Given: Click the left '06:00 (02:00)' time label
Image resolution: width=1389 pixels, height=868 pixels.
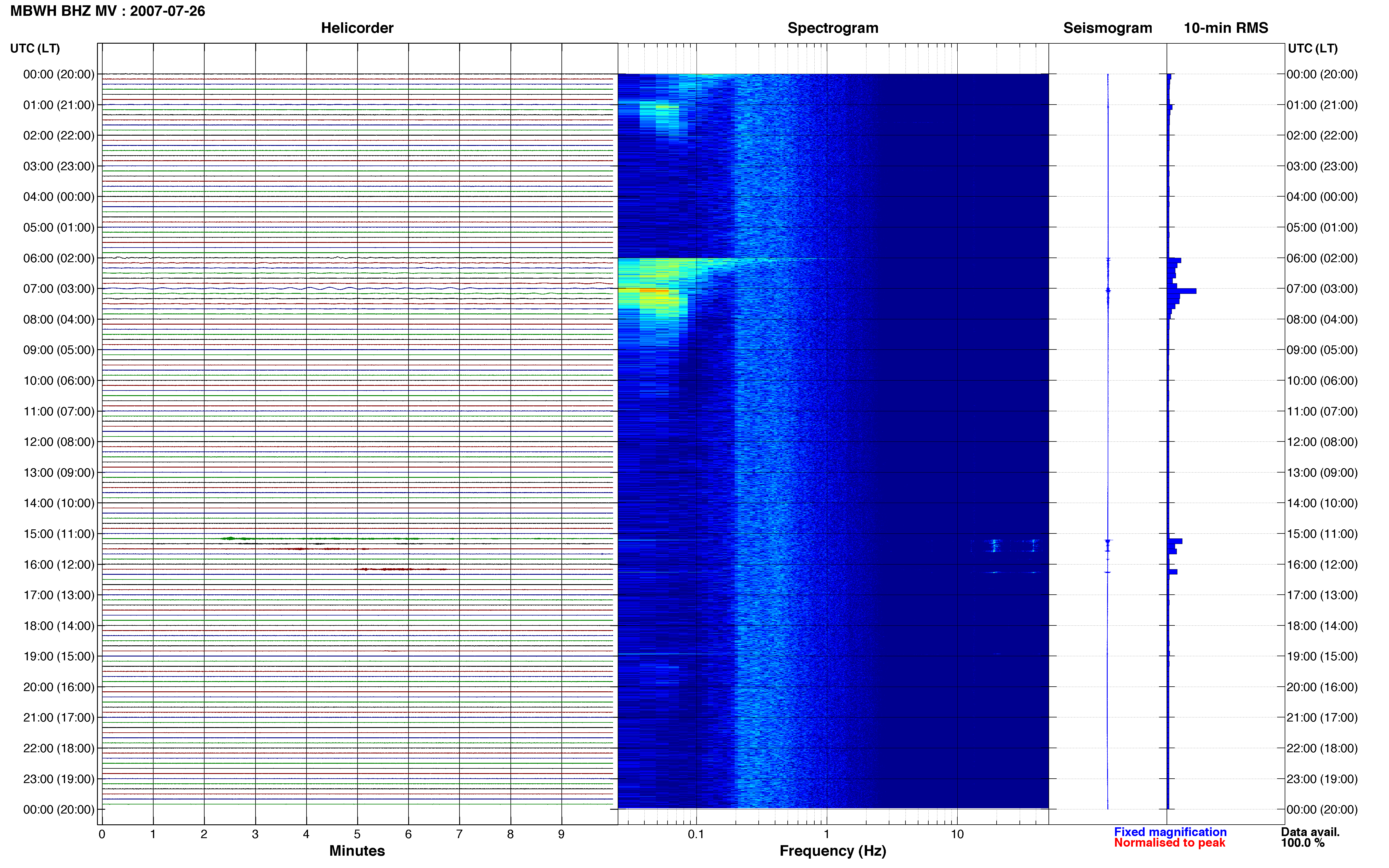Looking at the screenshot, I should [59, 258].
